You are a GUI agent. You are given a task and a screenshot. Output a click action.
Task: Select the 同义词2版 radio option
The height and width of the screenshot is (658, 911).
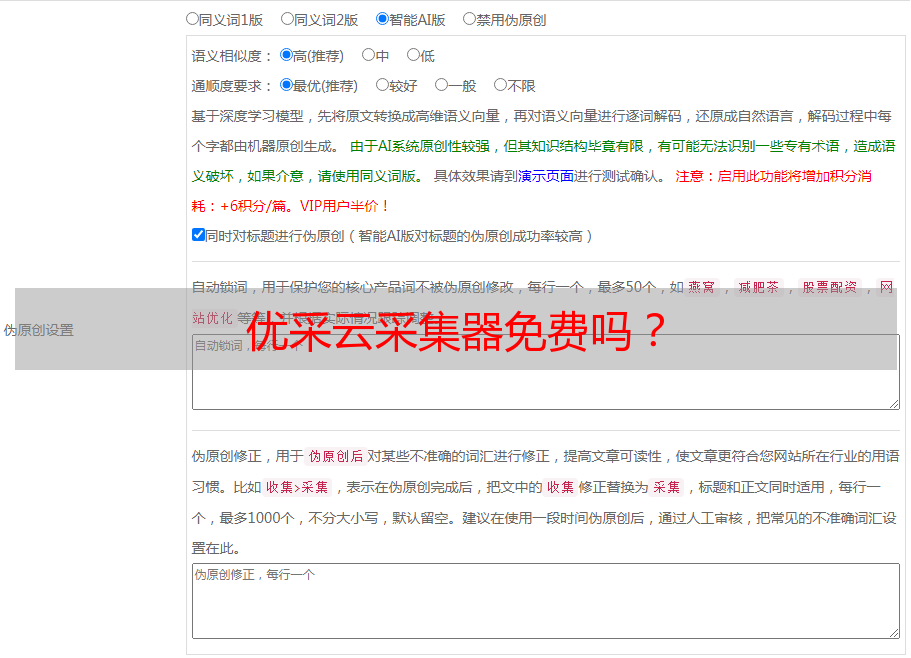287,19
